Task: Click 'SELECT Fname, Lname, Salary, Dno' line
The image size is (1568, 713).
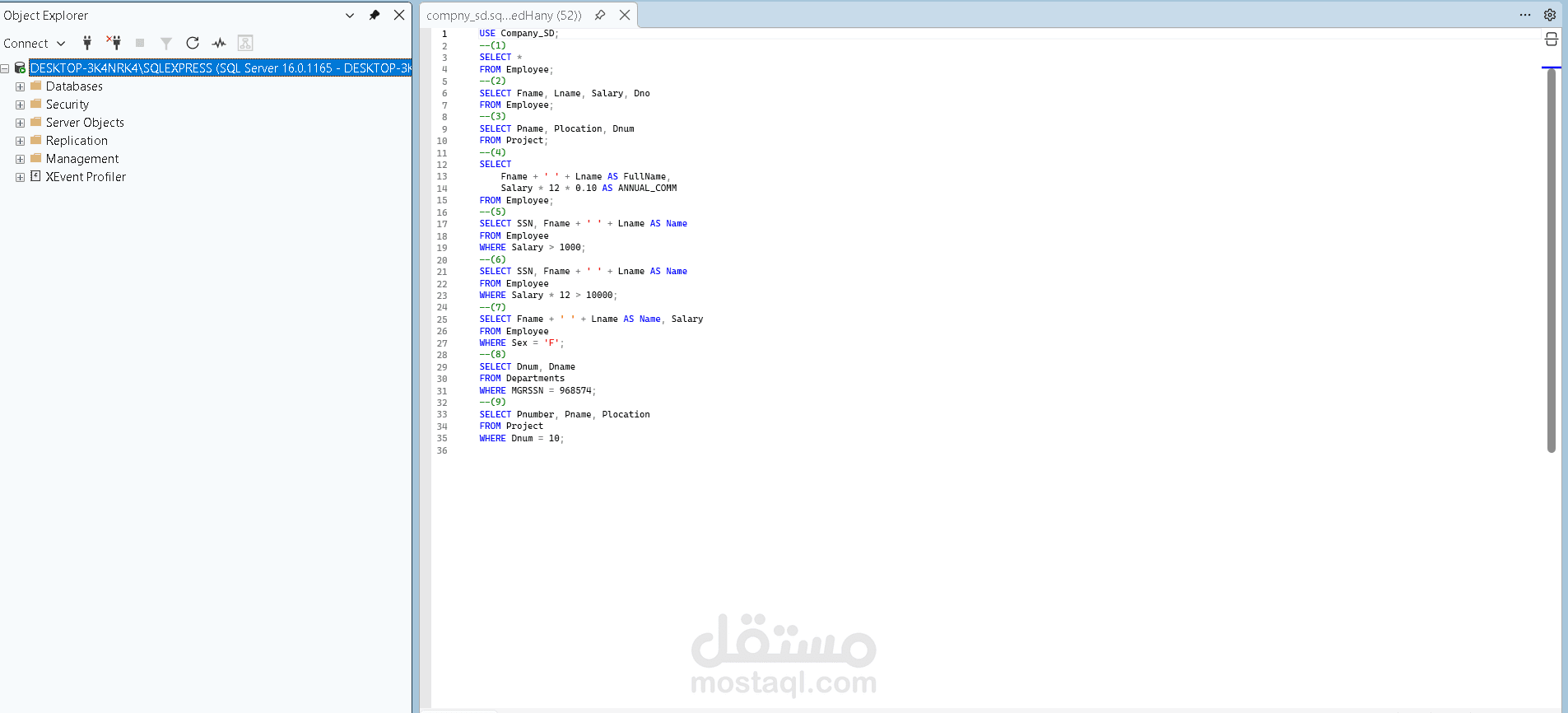Action: (x=565, y=93)
